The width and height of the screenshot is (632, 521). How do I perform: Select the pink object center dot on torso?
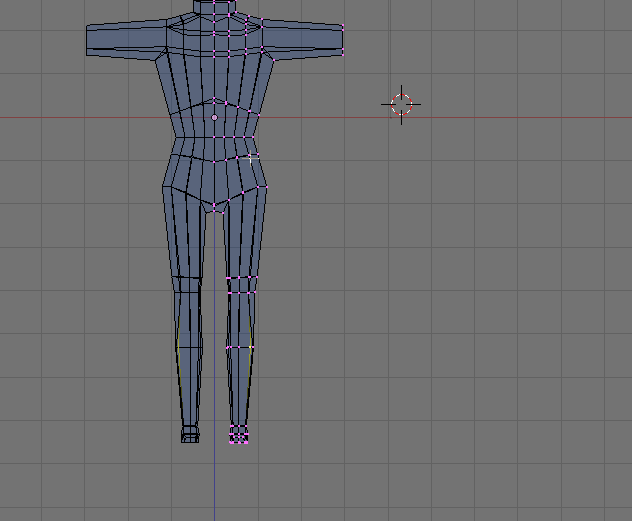(214, 117)
